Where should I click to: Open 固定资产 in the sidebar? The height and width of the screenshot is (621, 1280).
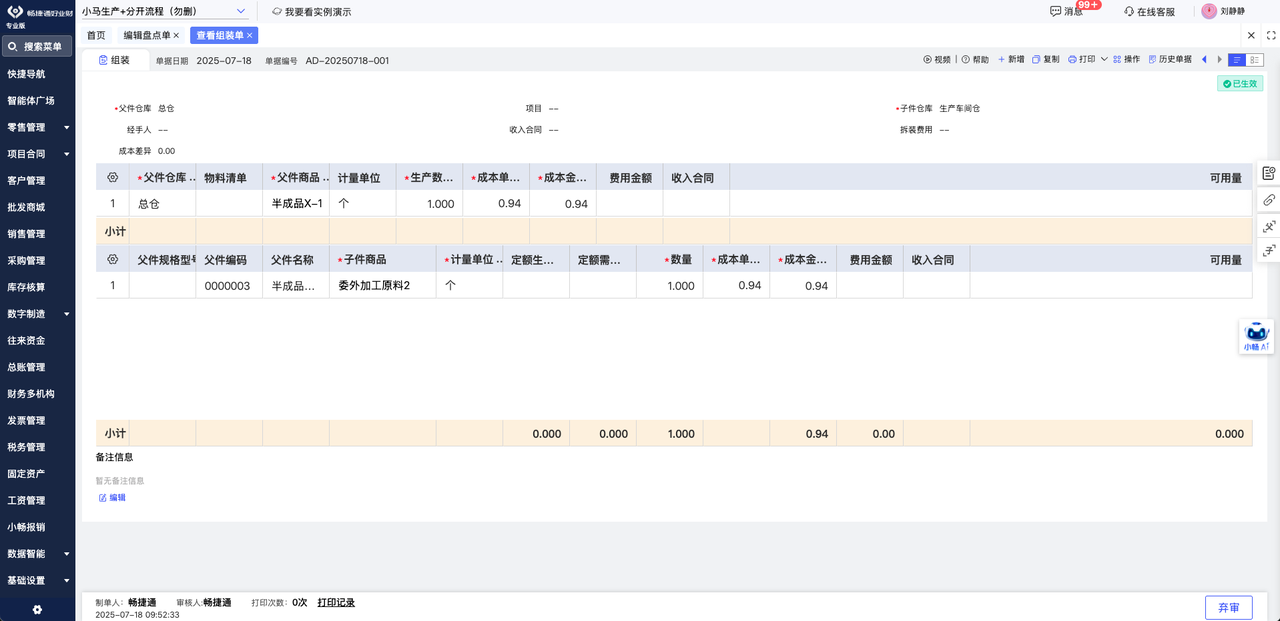coord(26,473)
